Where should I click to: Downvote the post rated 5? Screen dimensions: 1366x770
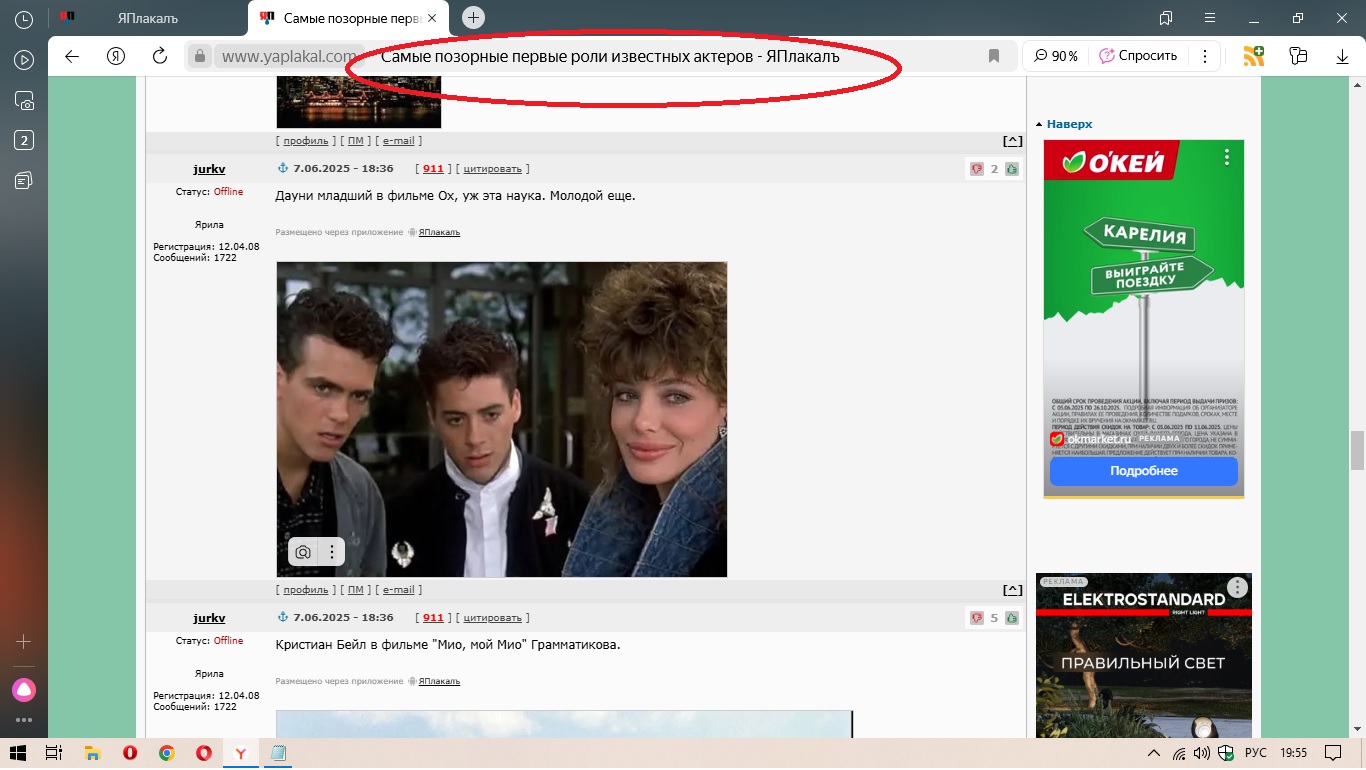click(977, 618)
